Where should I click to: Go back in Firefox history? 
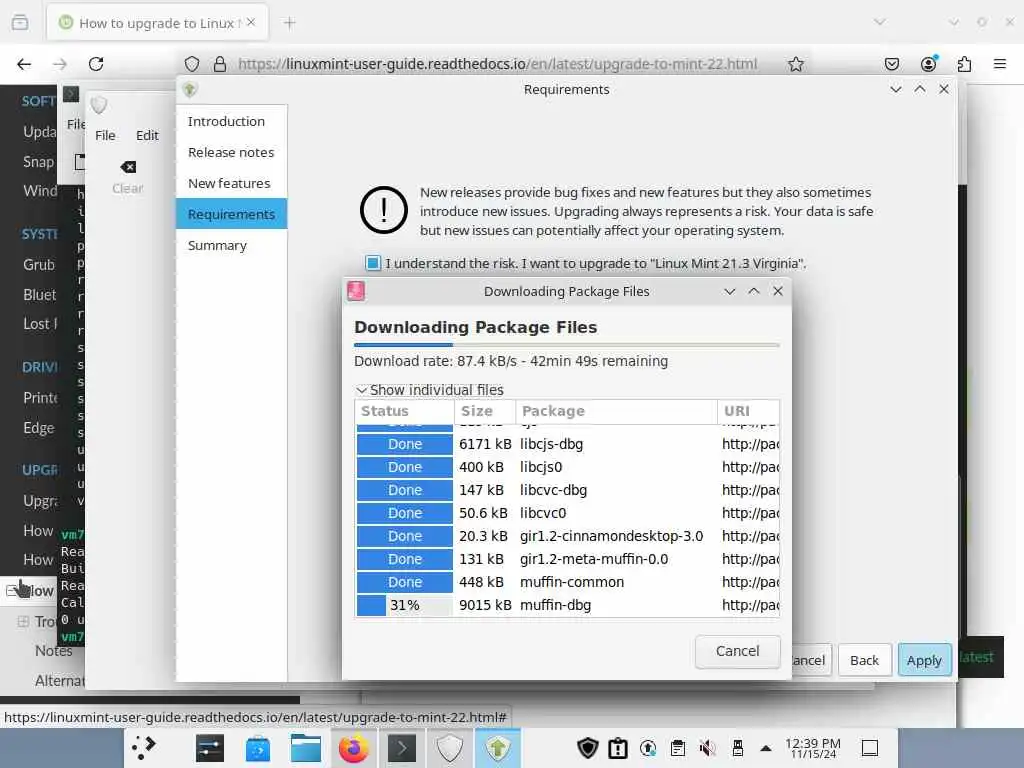click(24, 64)
